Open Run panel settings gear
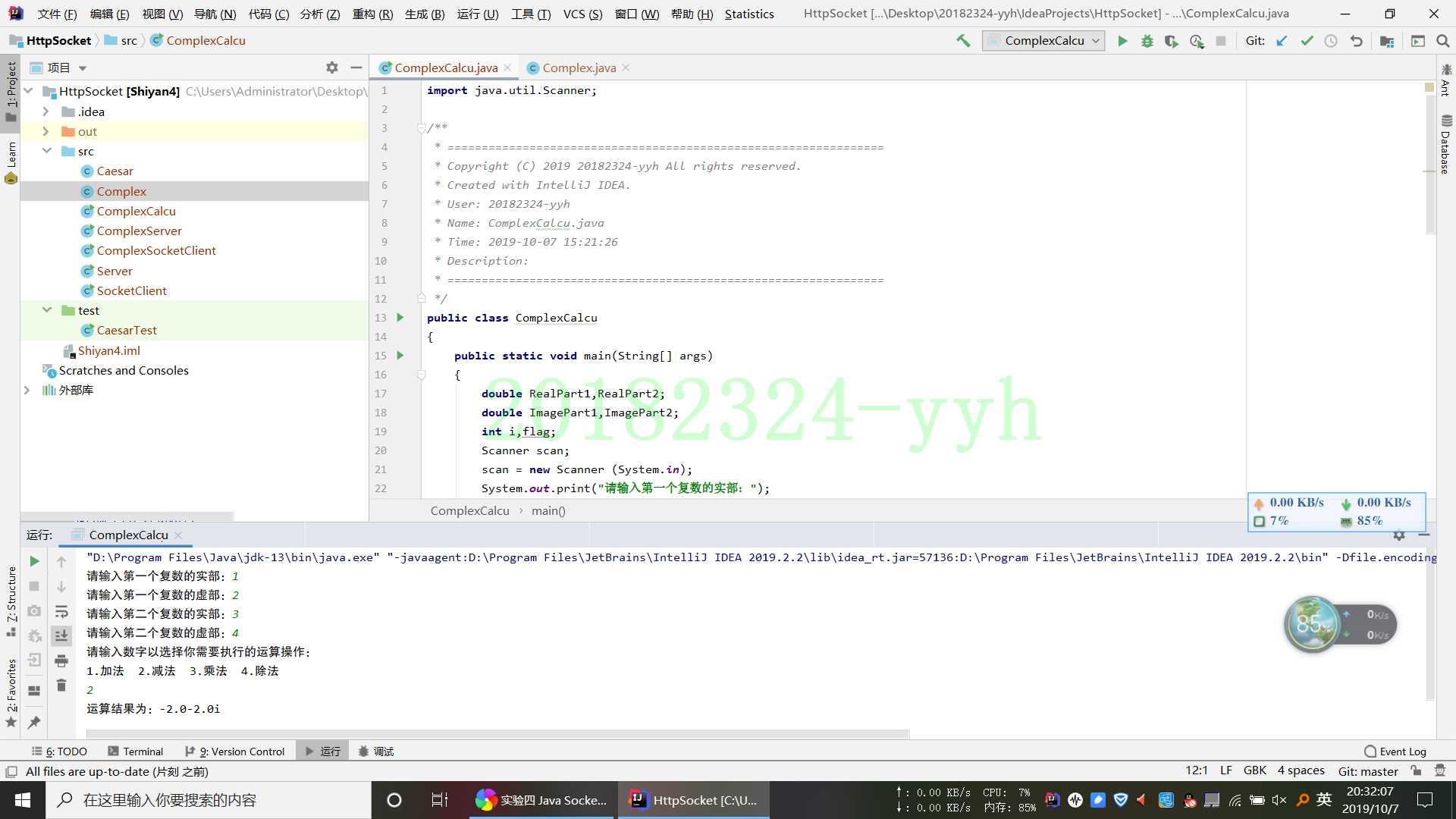The width and height of the screenshot is (1456, 819). (1399, 535)
